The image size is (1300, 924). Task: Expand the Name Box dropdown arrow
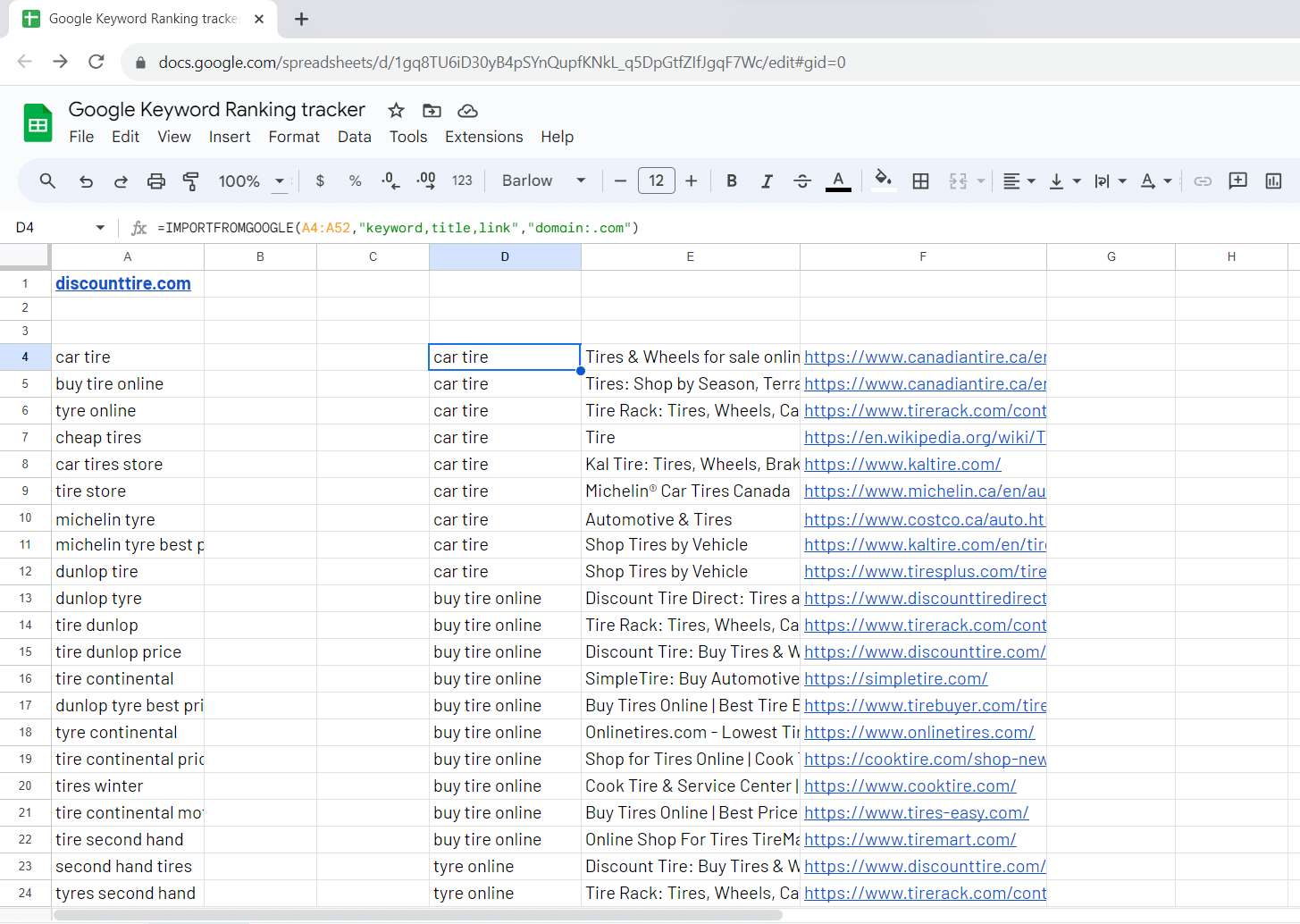pyautogui.click(x=100, y=228)
